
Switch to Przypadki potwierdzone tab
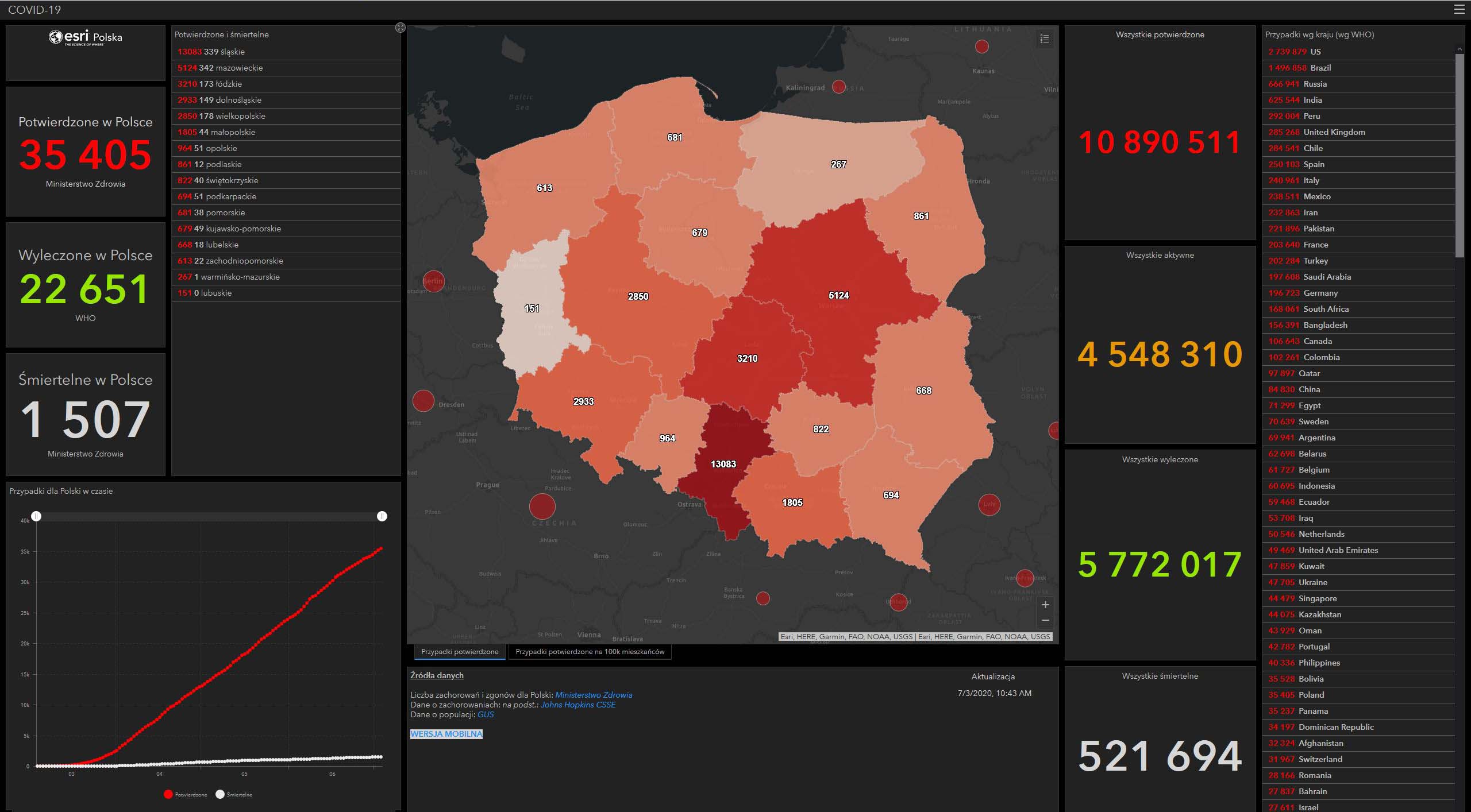(x=460, y=652)
